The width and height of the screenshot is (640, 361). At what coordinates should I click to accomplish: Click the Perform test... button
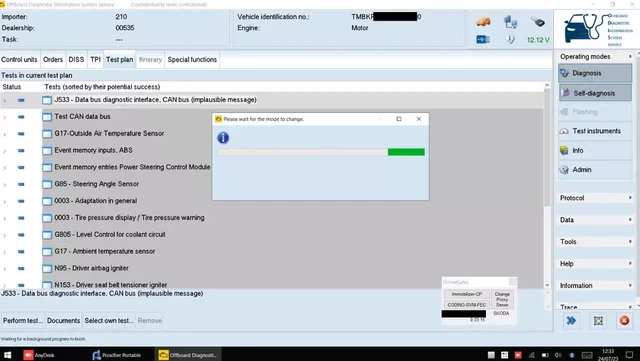(x=23, y=321)
